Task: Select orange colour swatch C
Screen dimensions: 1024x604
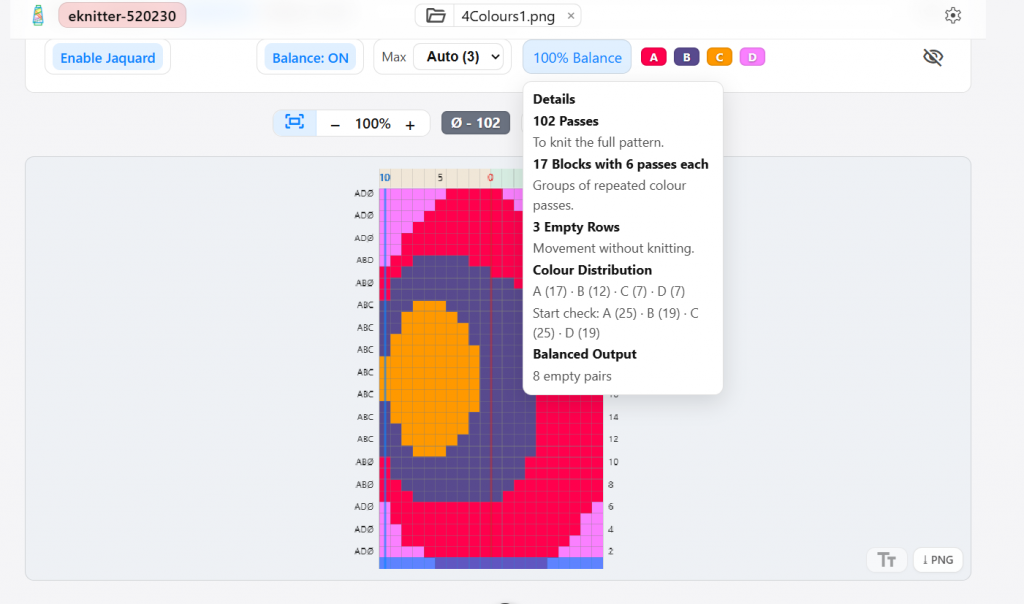Action: pos(719,57)
